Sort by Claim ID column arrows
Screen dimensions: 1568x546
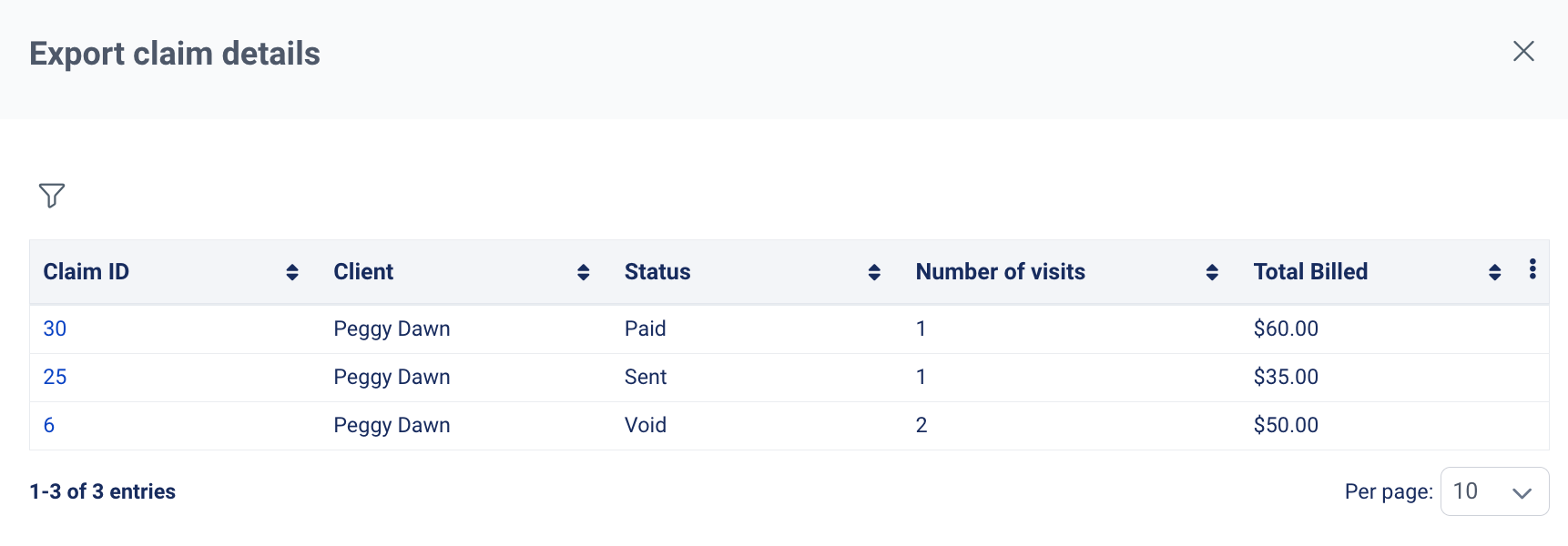pos(292,272)
